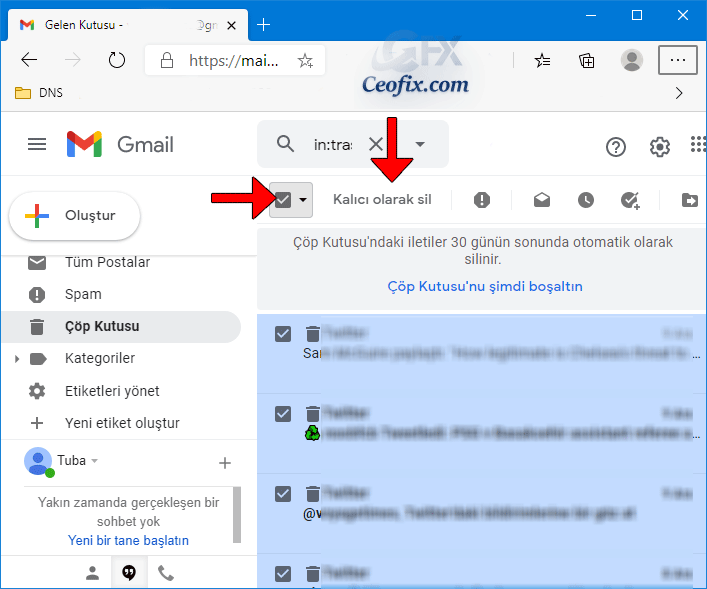Uncheck the first email's checkbox
707x589 pixels.
pos(283,334)
